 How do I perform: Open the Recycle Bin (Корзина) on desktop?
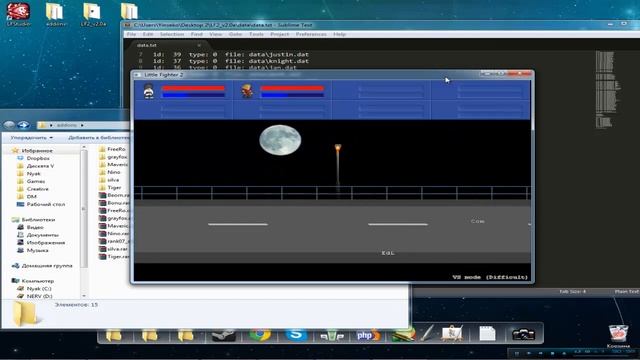618,336
